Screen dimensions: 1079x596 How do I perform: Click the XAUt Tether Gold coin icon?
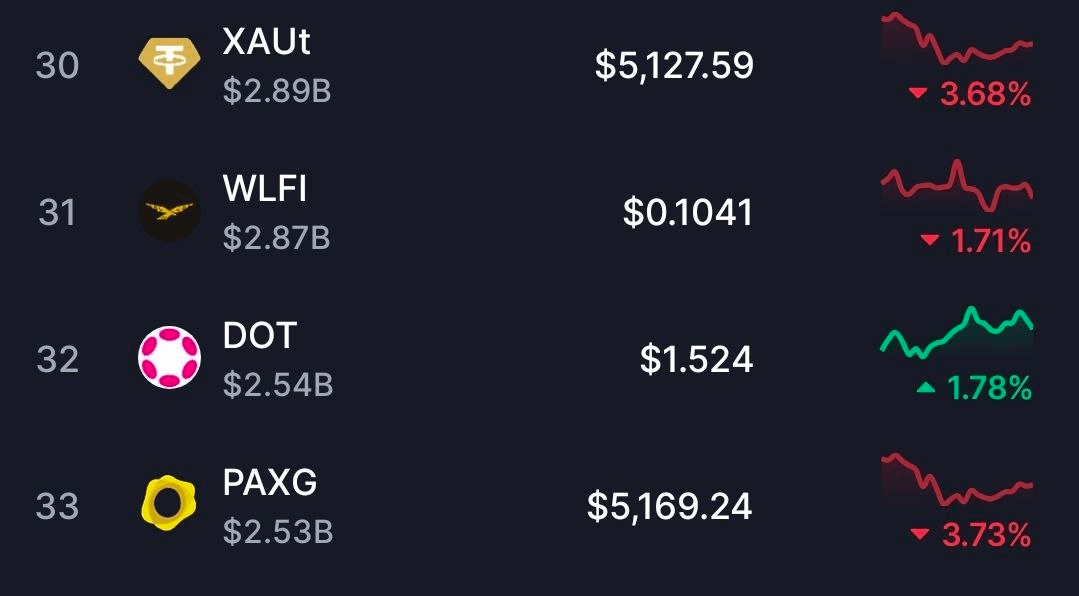coord(169,64)
